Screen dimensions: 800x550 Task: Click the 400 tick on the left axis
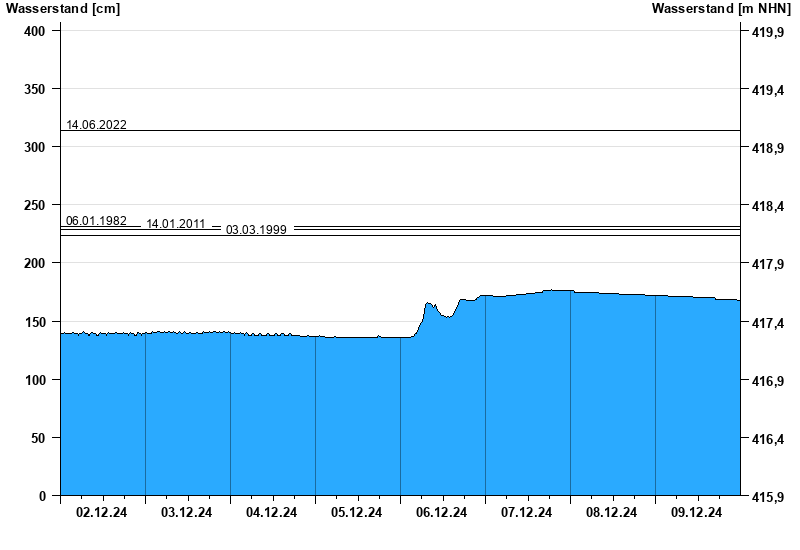pos(35,31)
